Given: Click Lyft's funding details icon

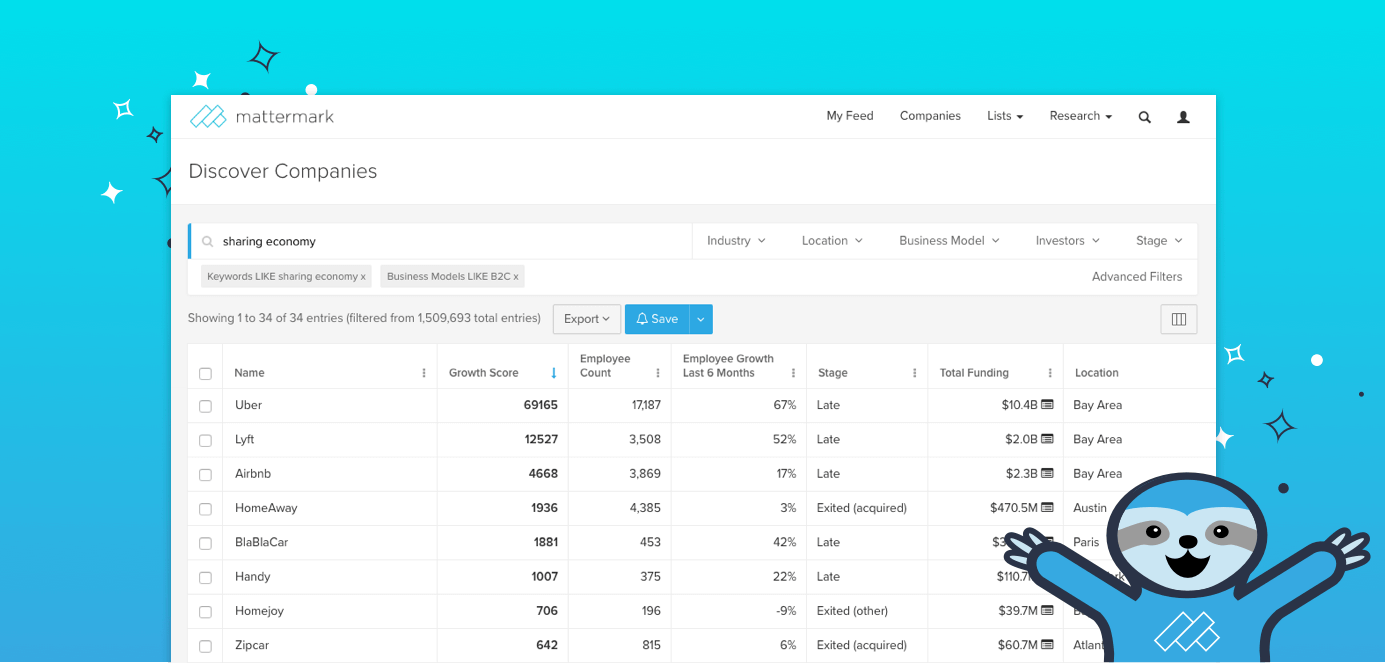Looking at the screenshot, I should pos(1047,439).
